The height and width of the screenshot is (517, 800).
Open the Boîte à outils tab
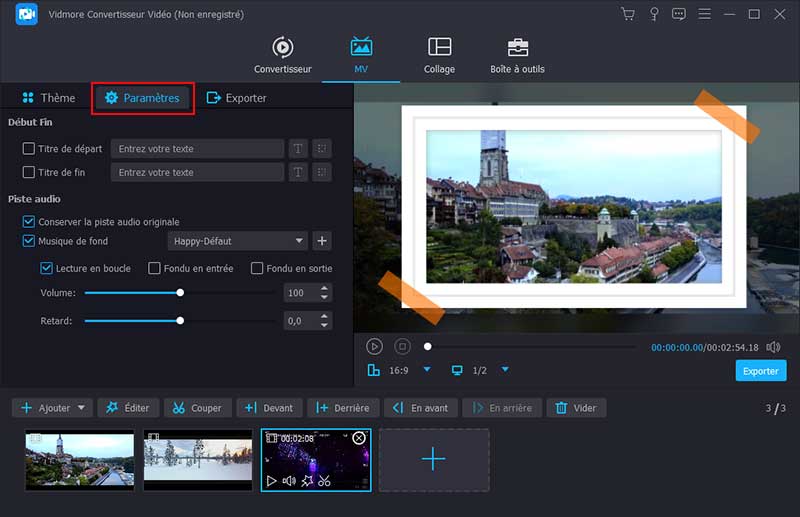click(x=517, y=56)
